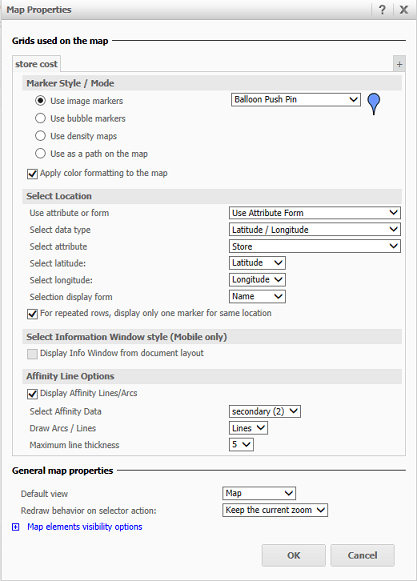Image resolution: width=417 pixels, height=581 pixels.
Task: Switch to the store cost tab
Action: [x=36, y=64]
